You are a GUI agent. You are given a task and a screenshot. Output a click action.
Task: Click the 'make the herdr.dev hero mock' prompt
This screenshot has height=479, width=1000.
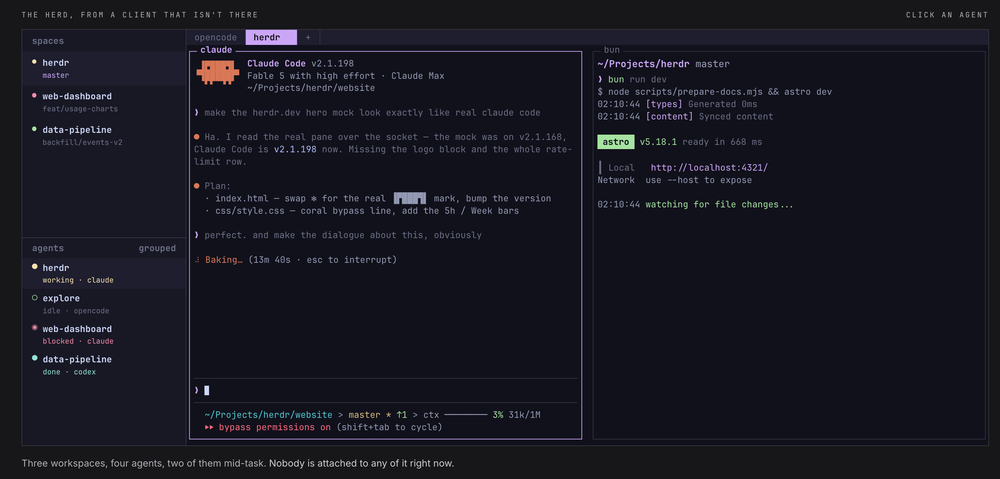coord(367,112)
